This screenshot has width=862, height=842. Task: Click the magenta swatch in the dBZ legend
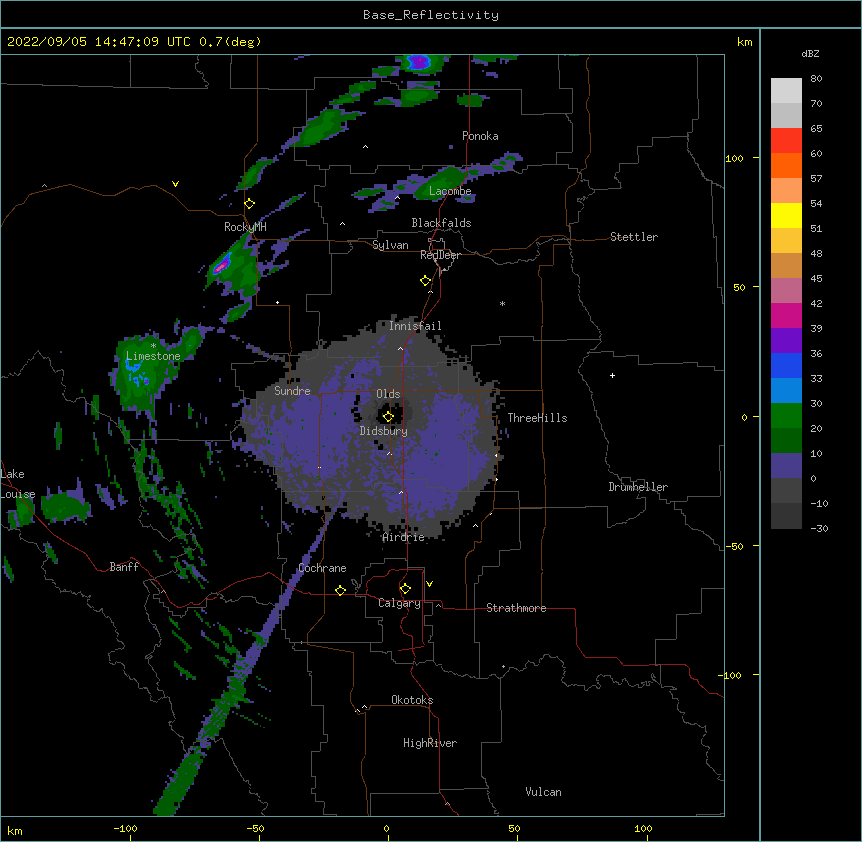tap(786, 315)
